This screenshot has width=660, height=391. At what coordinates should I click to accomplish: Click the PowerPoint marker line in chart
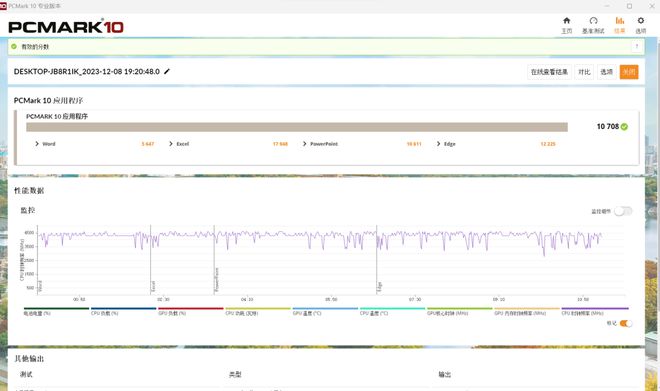click(x=214, y=260)
